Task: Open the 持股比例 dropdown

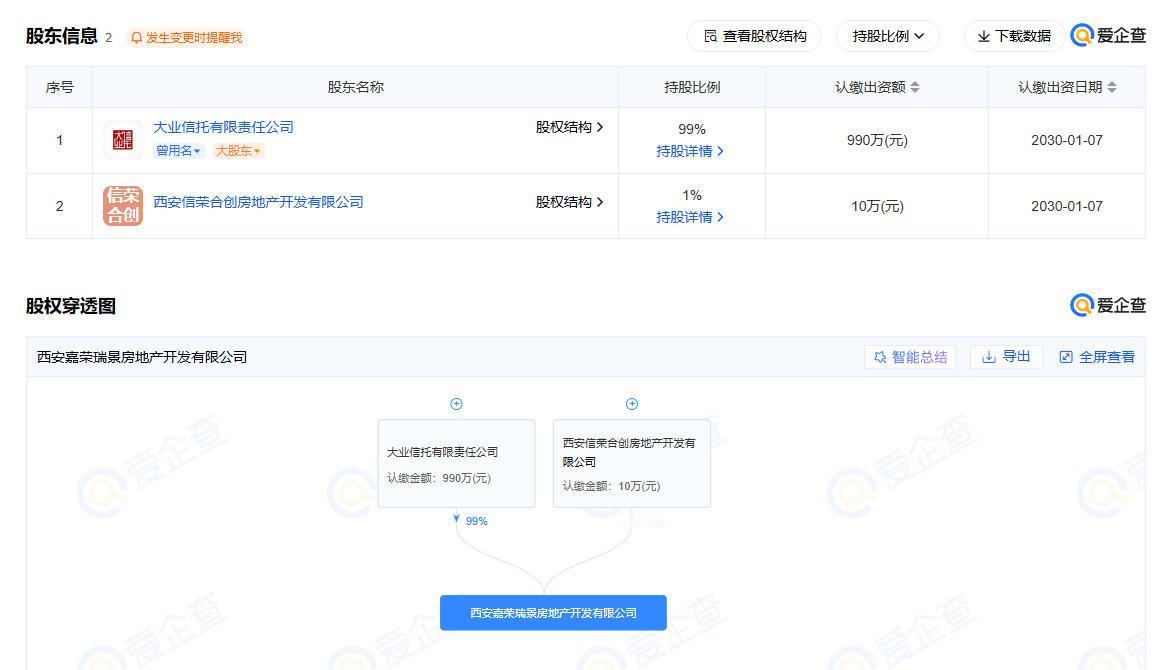Action: [x=888, y=36]
